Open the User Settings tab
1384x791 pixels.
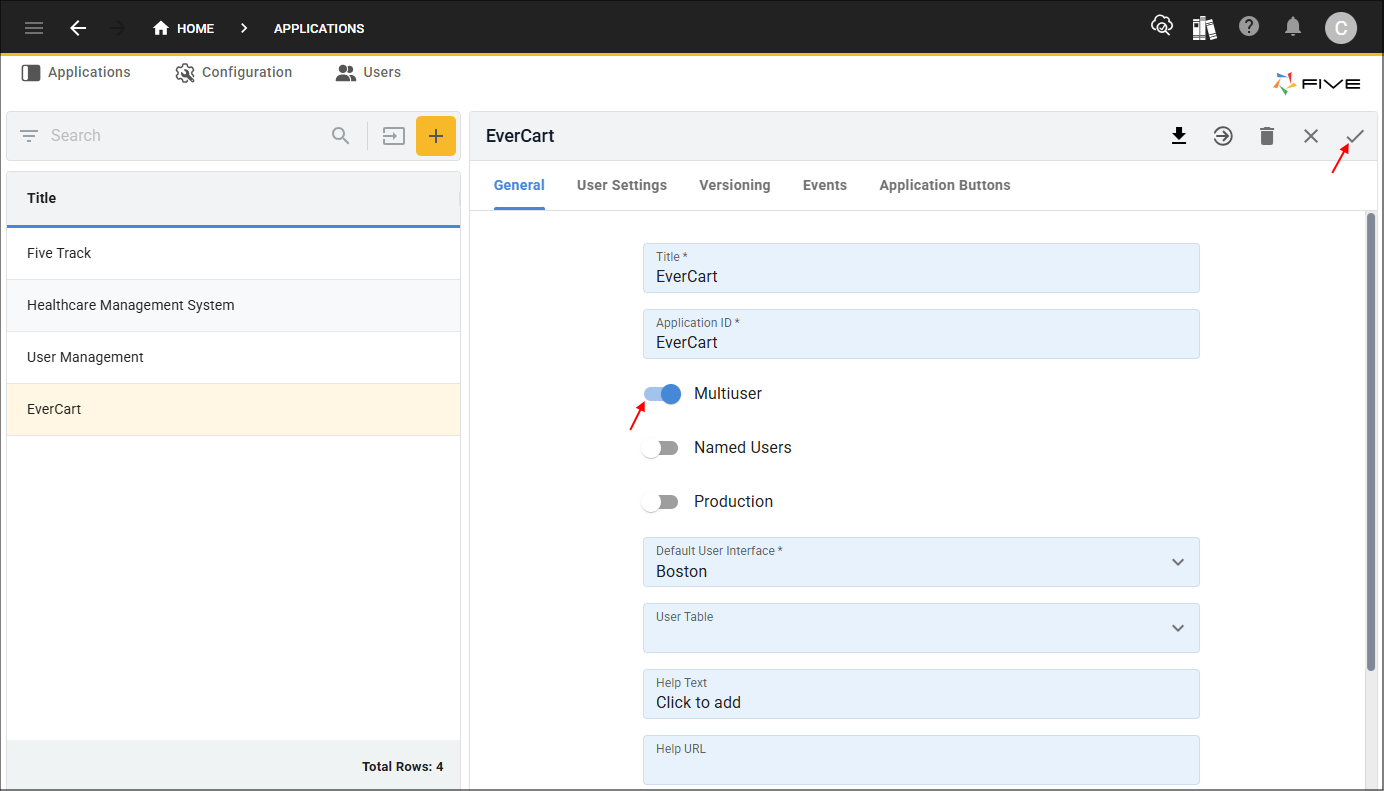point(621,185)
